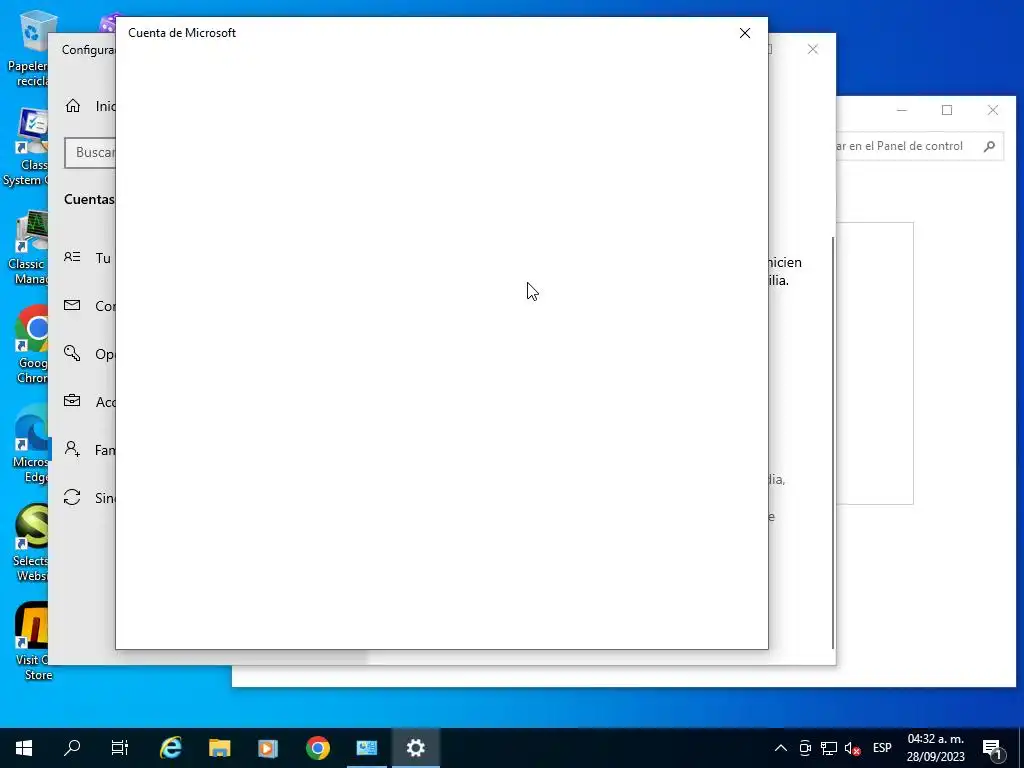The image size is (1024, 768).
Task: Show hidden system tray icons
Action: click(780, 748)
